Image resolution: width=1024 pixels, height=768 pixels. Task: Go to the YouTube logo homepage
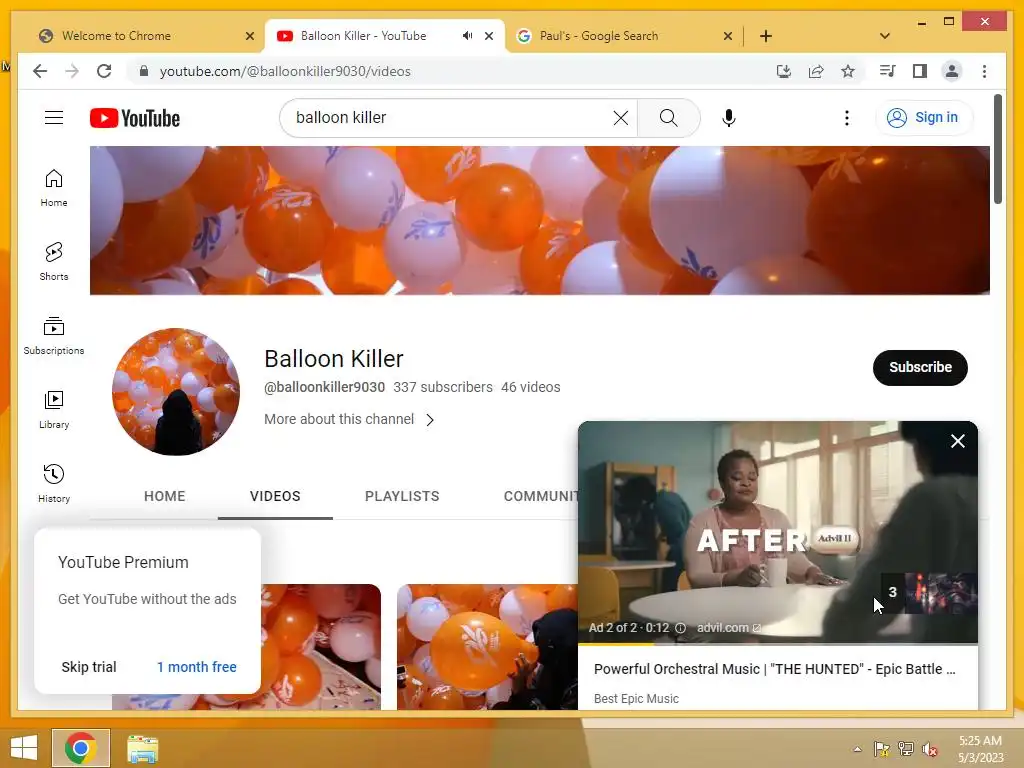135,118
